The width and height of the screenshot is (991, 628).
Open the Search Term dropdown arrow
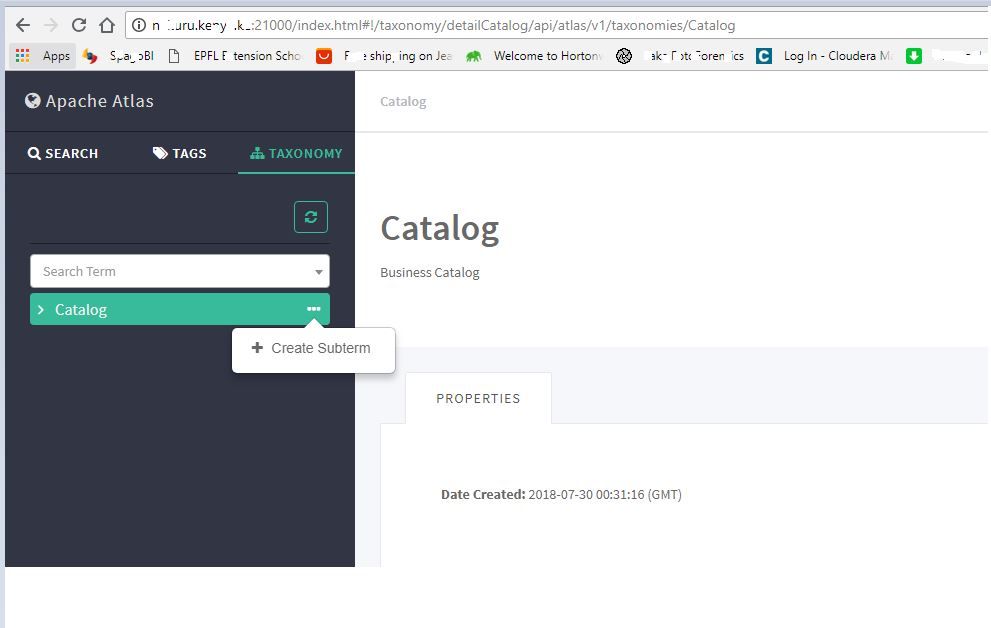319,272
